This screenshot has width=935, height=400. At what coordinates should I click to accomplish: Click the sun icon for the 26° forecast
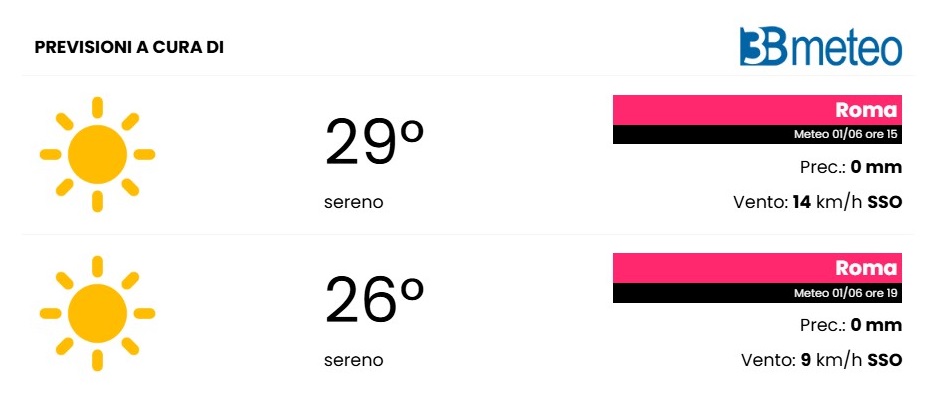(x=97, y=313)
